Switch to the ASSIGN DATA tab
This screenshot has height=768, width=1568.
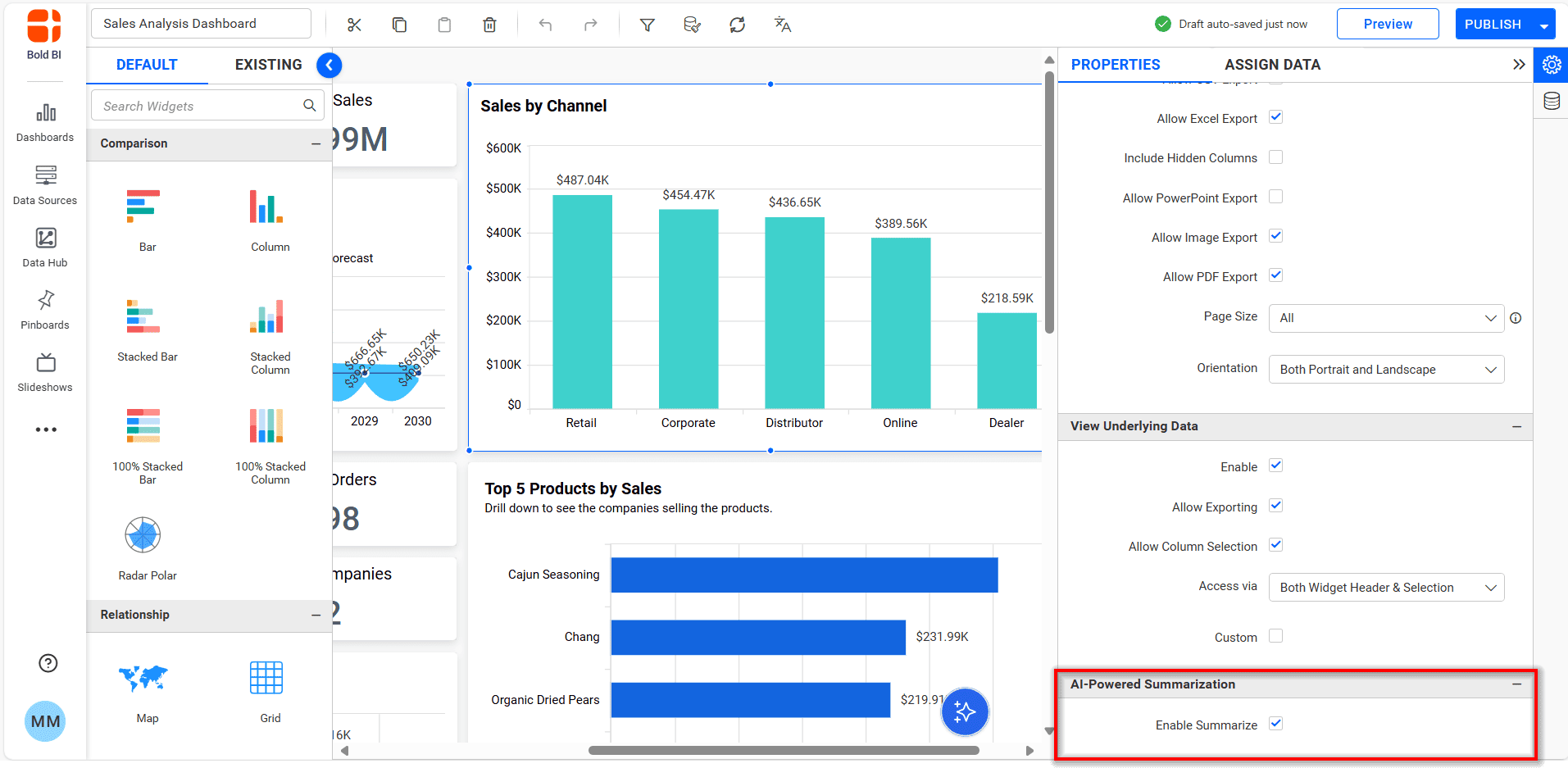point(1272,65)
